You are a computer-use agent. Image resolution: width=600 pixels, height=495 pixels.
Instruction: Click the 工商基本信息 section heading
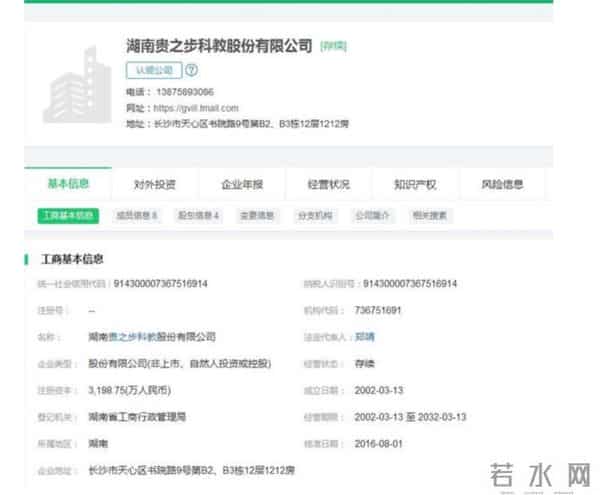coord(72,259)
